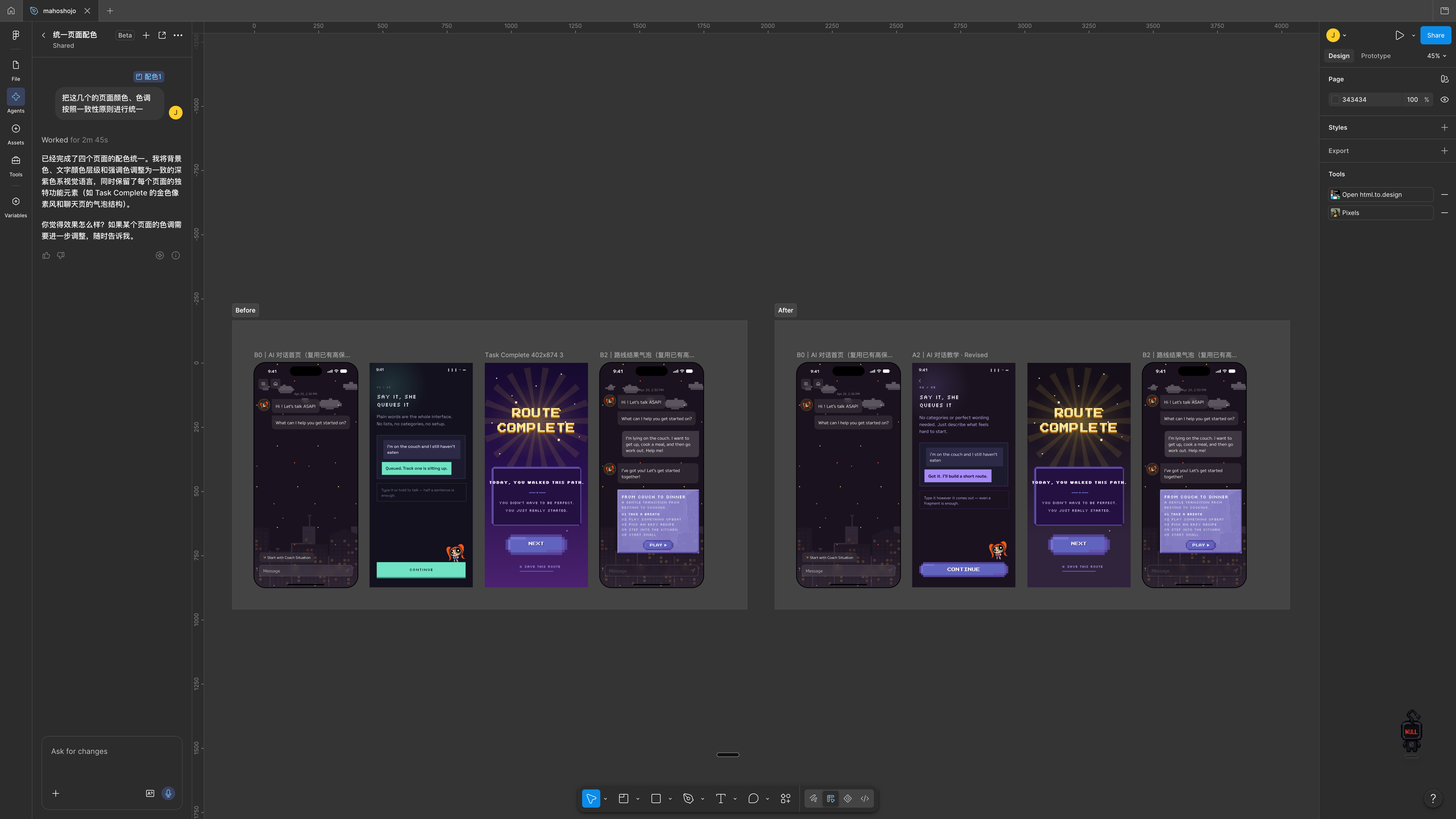Select the Move tool

click(591, 799)
